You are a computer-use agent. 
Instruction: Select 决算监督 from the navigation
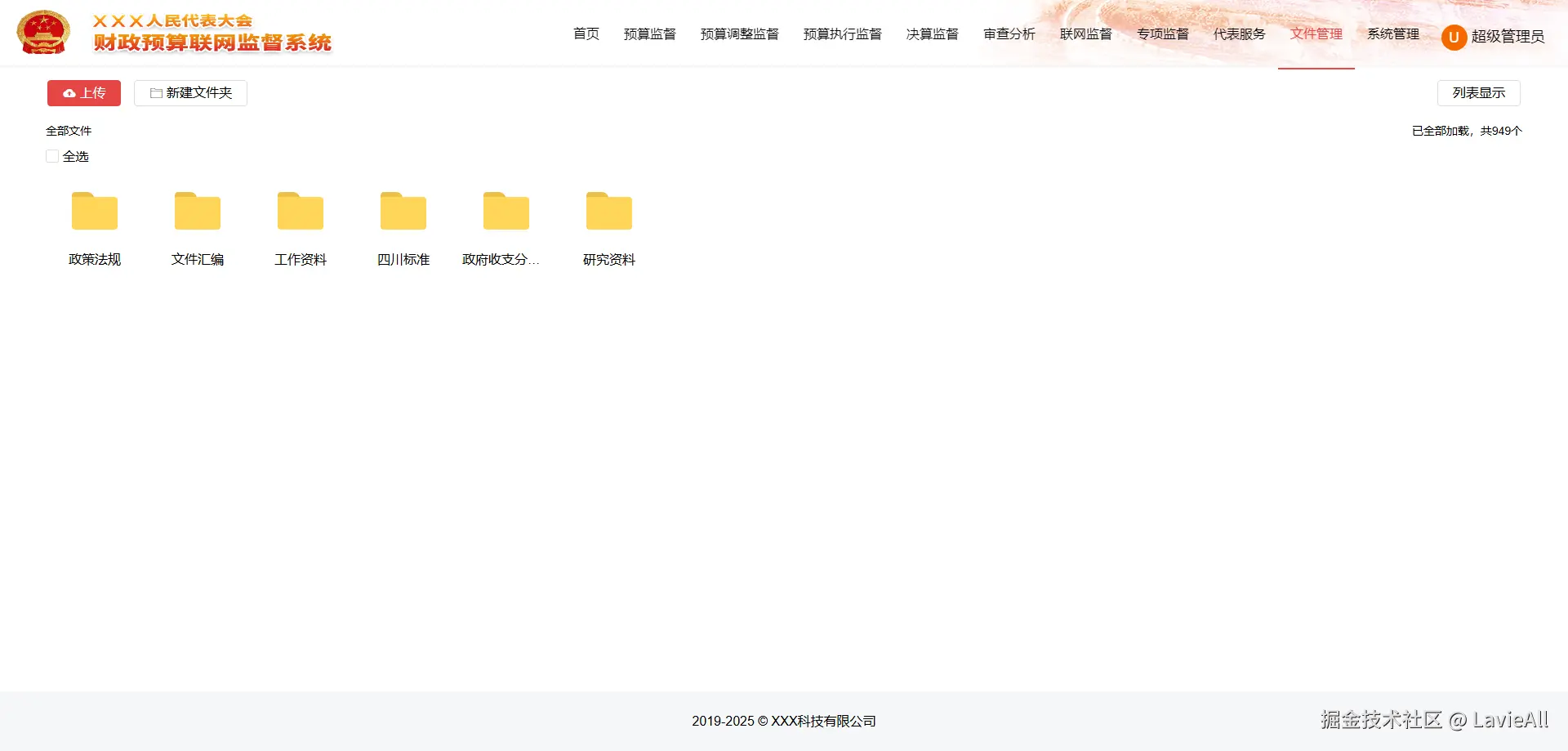click(932, 34)
